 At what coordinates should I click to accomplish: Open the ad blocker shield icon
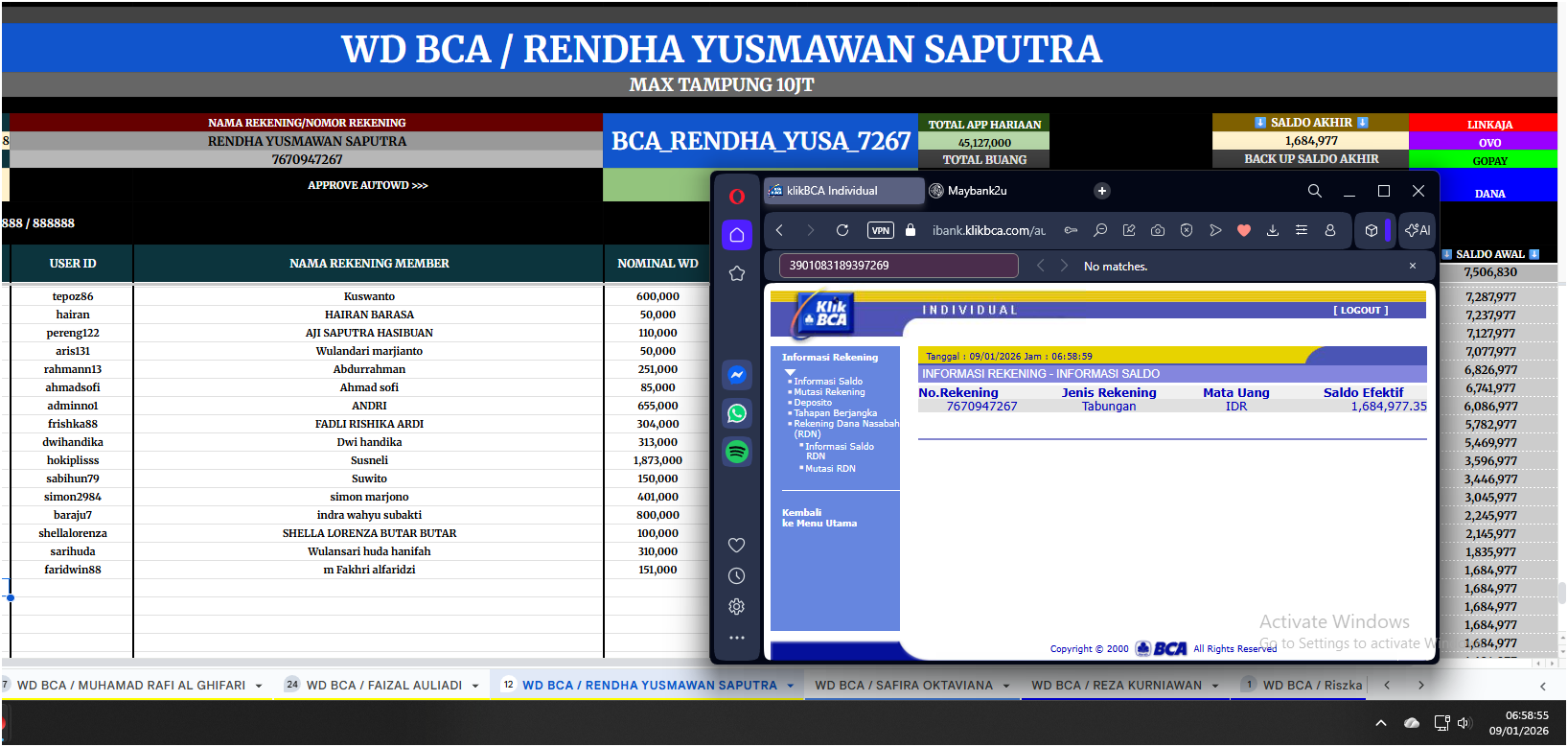(1187, 230)
